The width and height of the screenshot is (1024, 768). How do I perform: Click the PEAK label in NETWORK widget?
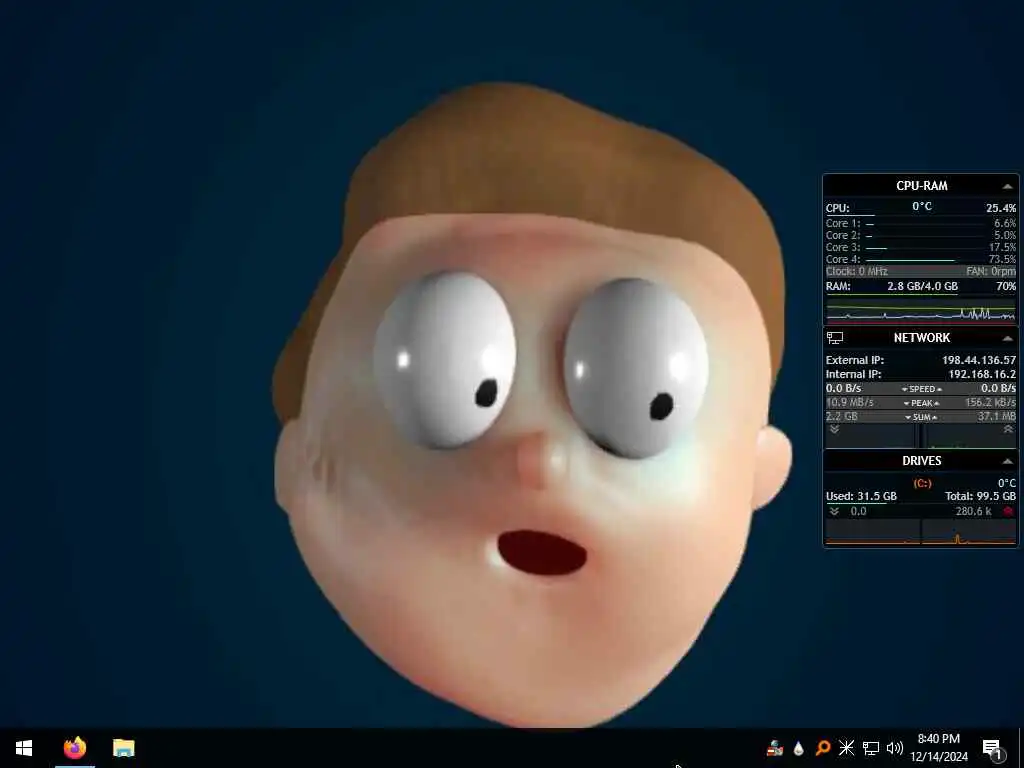(x=921, y=403)
